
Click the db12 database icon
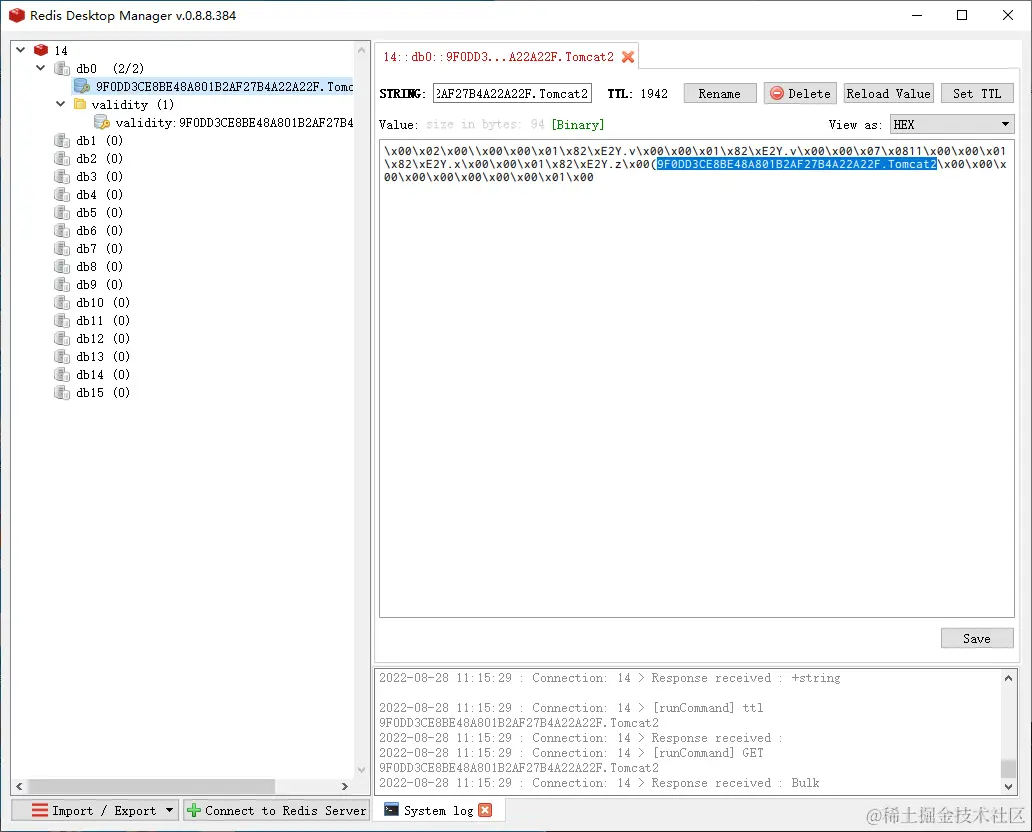[x=62, y=338]
